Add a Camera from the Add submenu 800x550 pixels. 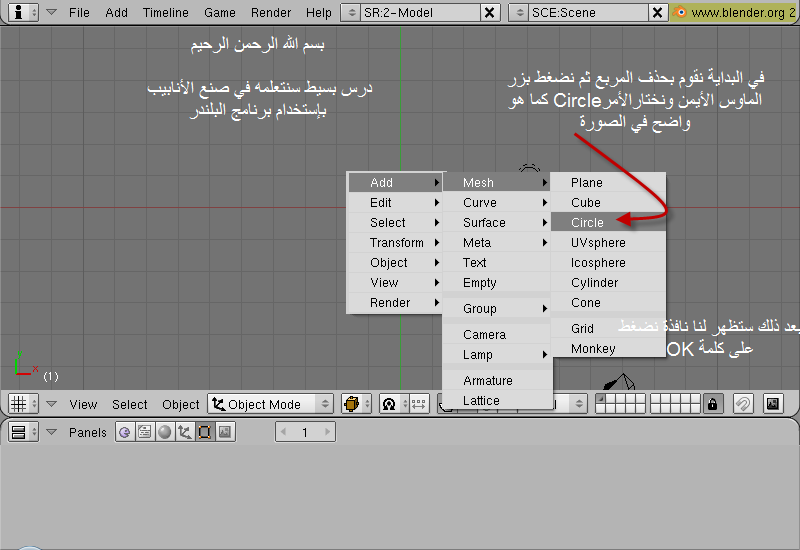[x=497, y=335]
